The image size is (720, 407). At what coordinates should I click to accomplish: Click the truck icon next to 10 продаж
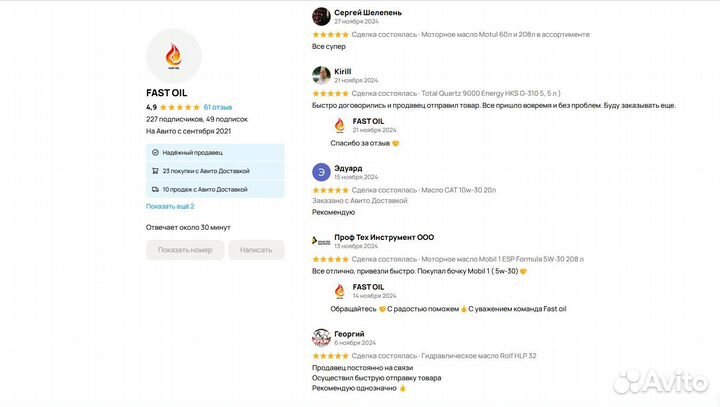point(155,189)
